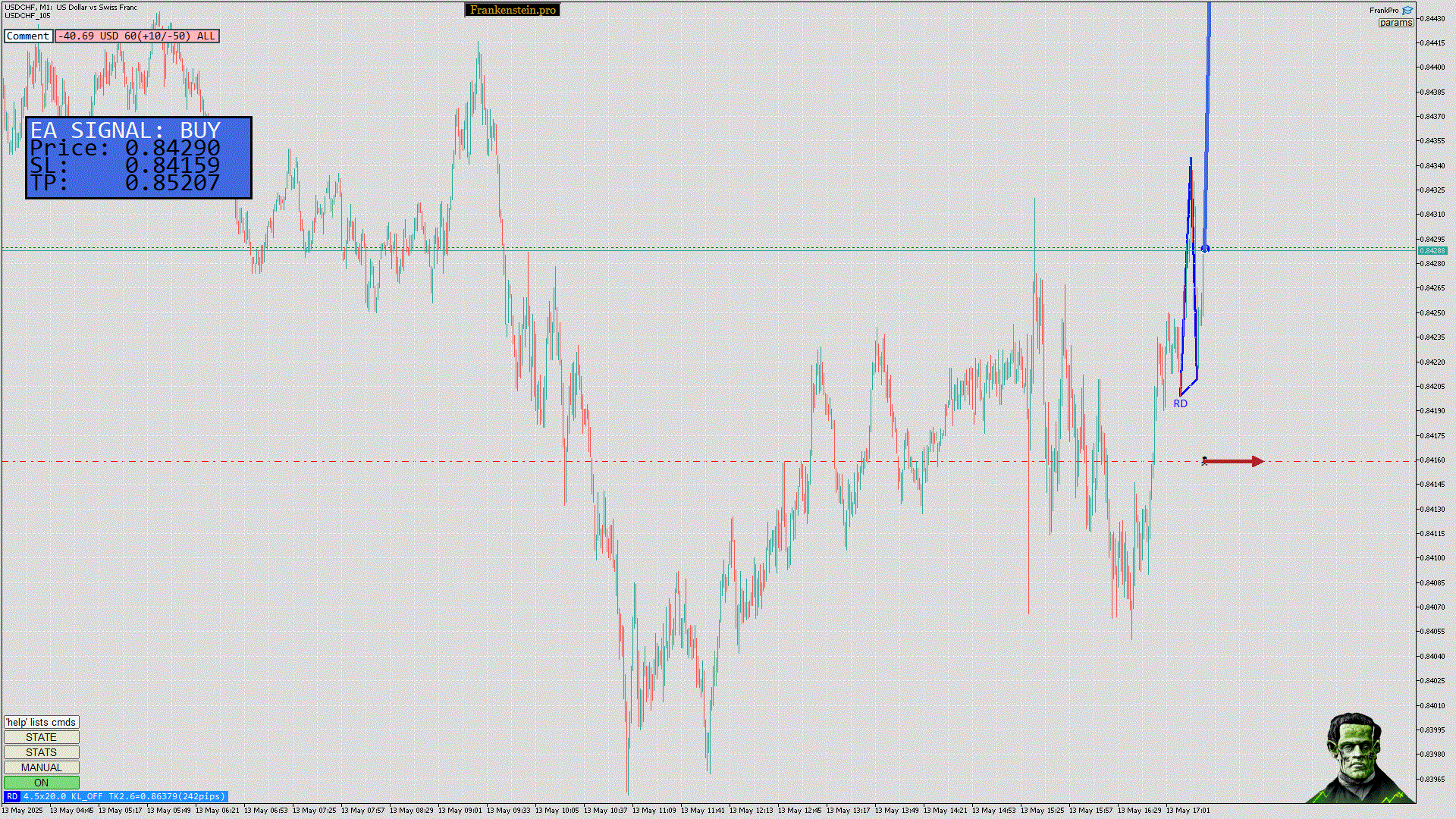Screen dimensions: 1456x819
Task: Click the RD label on the chart
Action: [1180, 403]
